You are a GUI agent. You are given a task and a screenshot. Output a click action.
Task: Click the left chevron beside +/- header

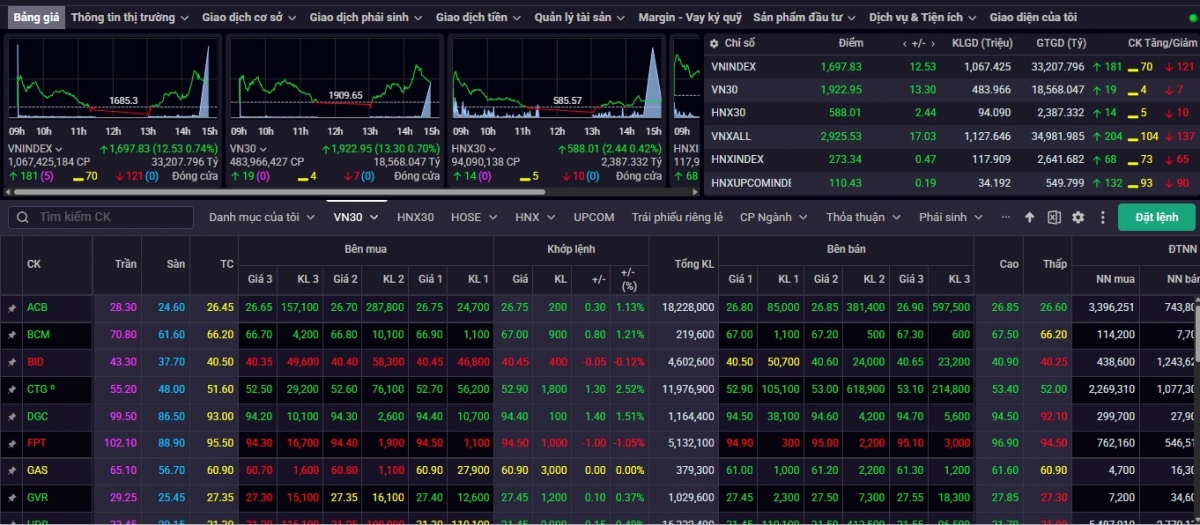[905, 43]
